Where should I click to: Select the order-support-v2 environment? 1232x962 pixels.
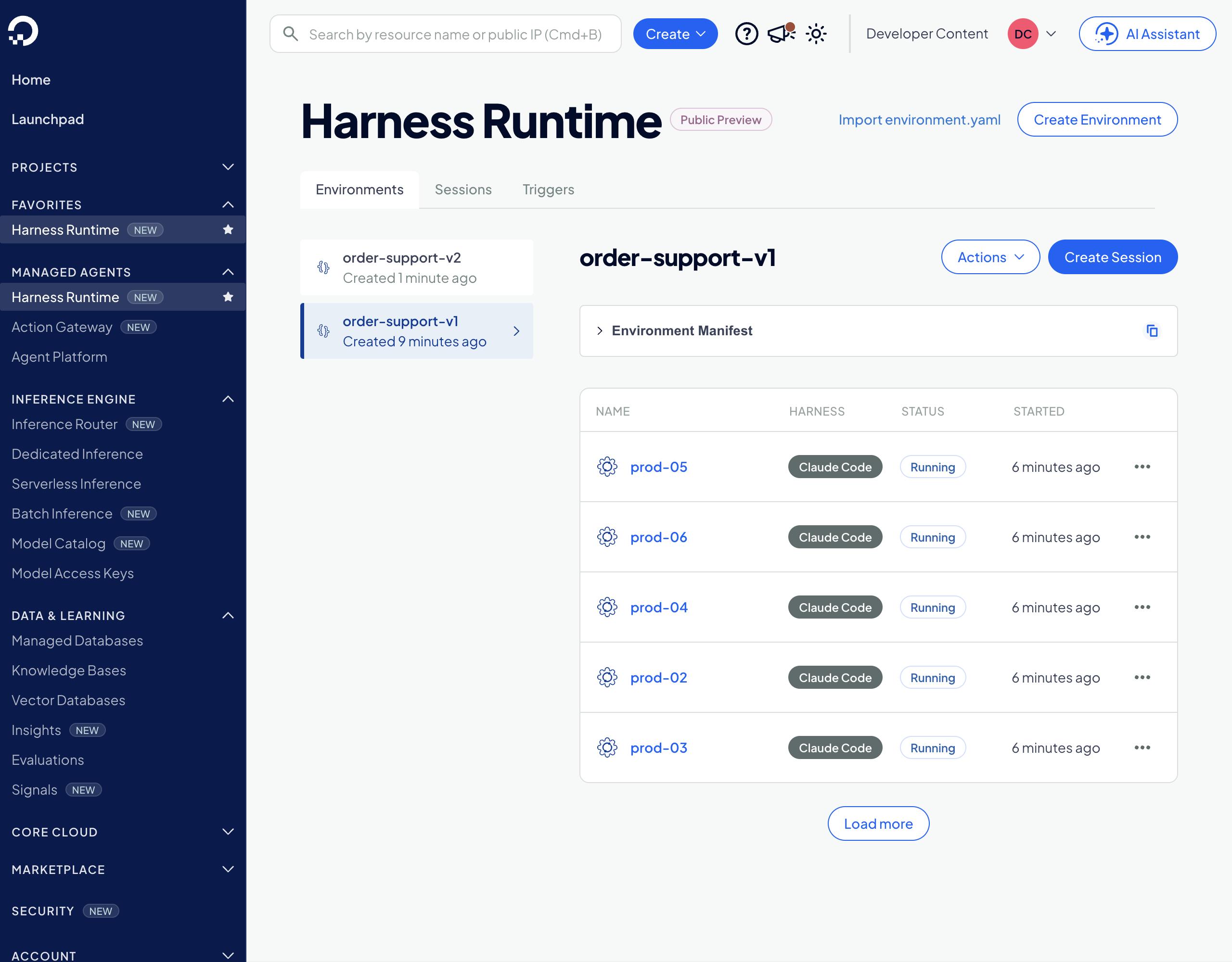click(416, 267)
